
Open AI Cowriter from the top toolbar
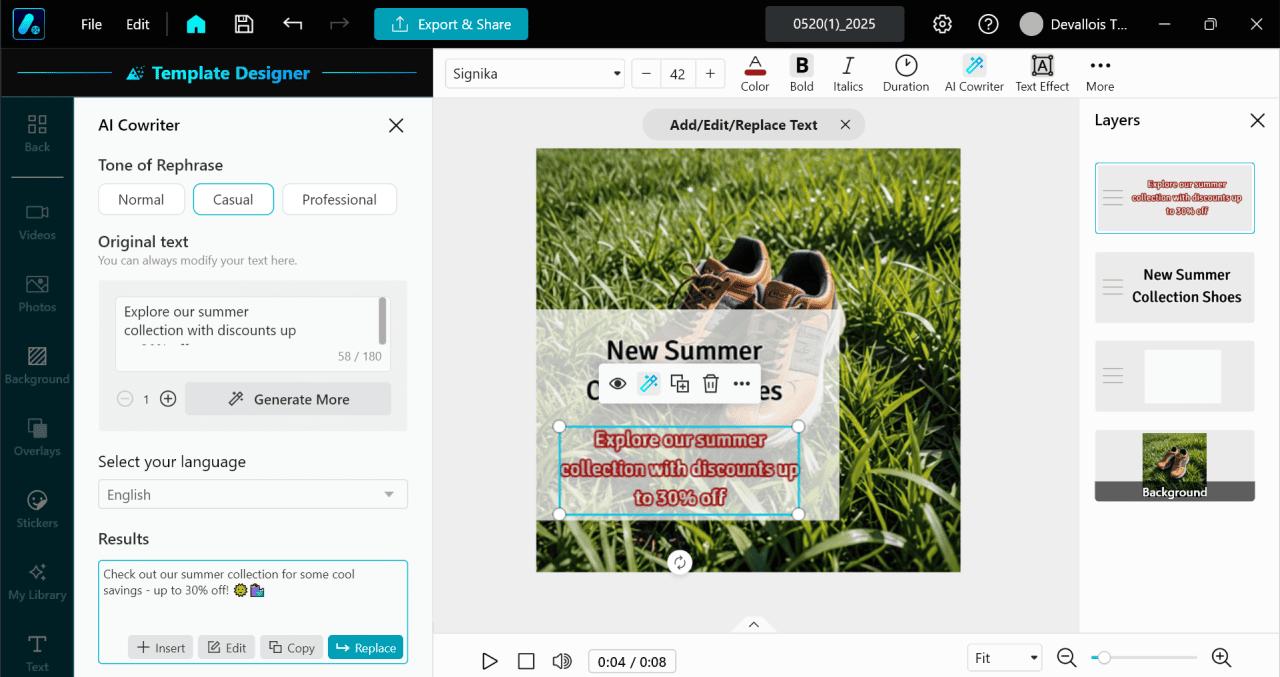972,70
